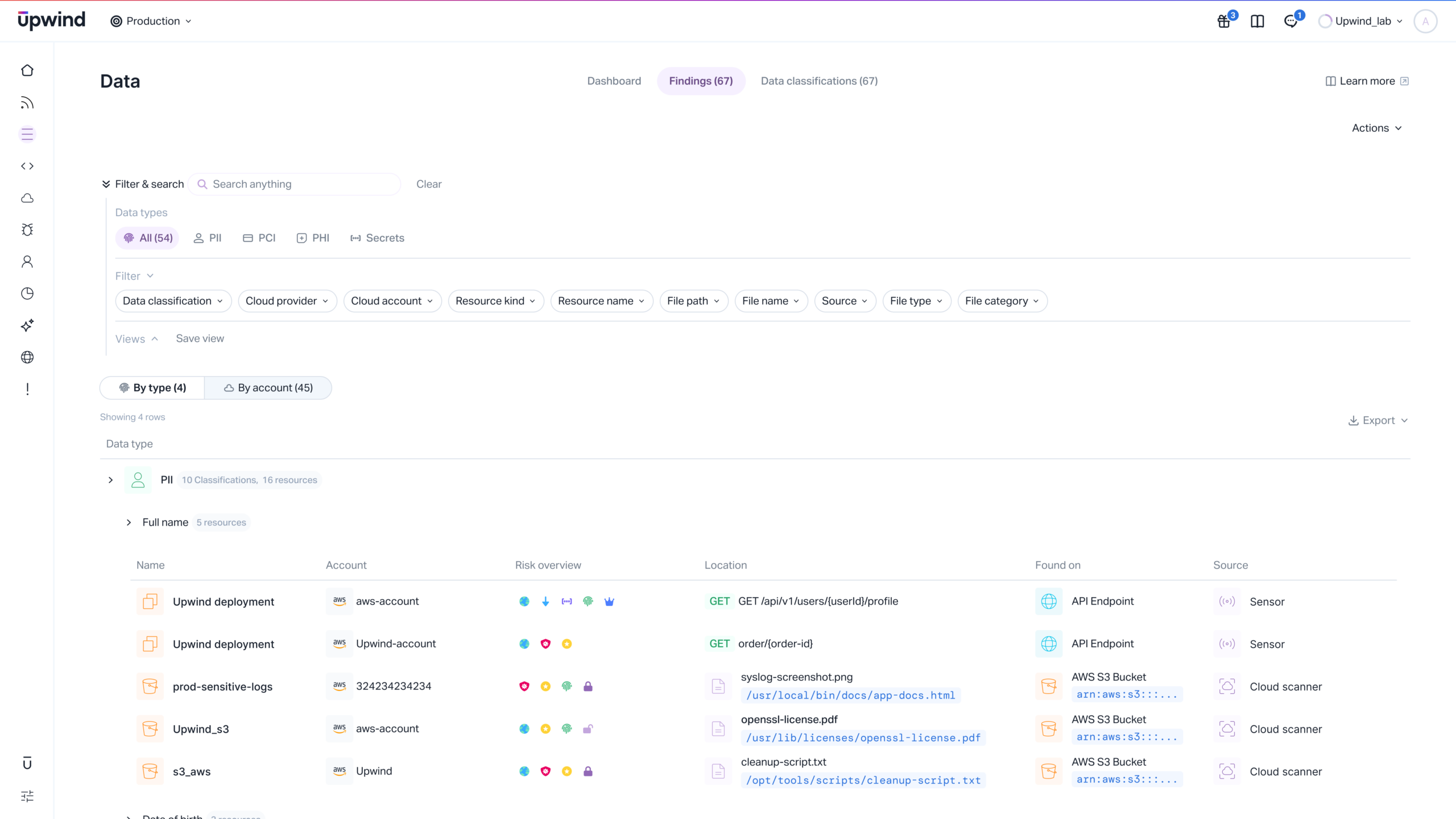Click the code brackets sidebar icon

27,166
